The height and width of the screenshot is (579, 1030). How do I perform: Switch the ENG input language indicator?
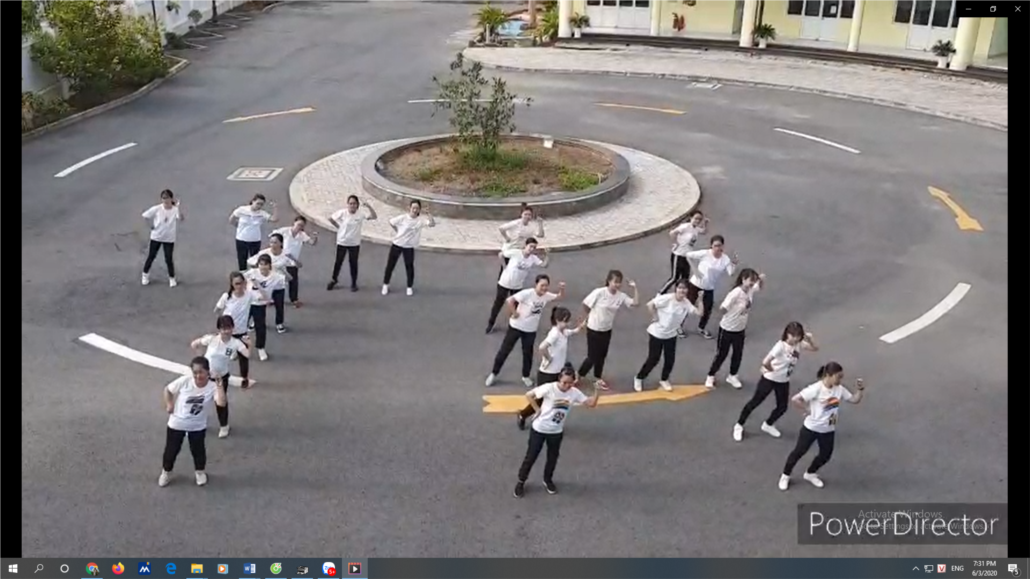958,568
